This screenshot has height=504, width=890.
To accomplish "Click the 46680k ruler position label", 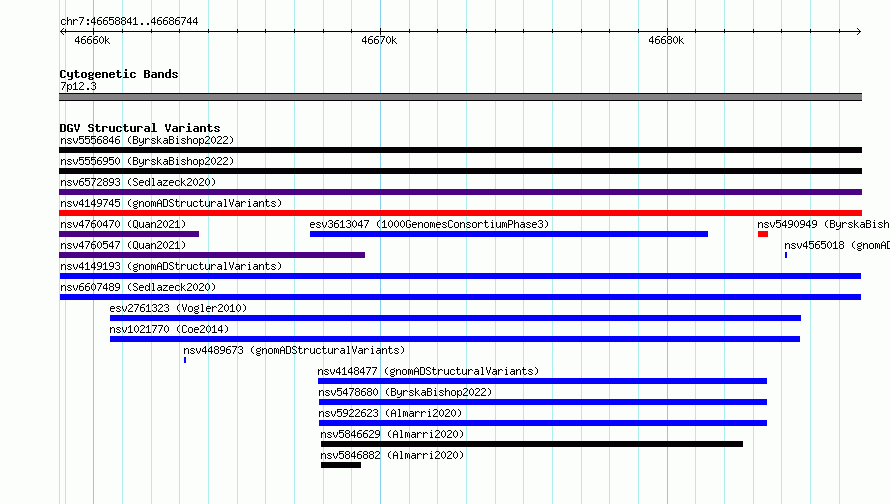I will tap(666, 40).
